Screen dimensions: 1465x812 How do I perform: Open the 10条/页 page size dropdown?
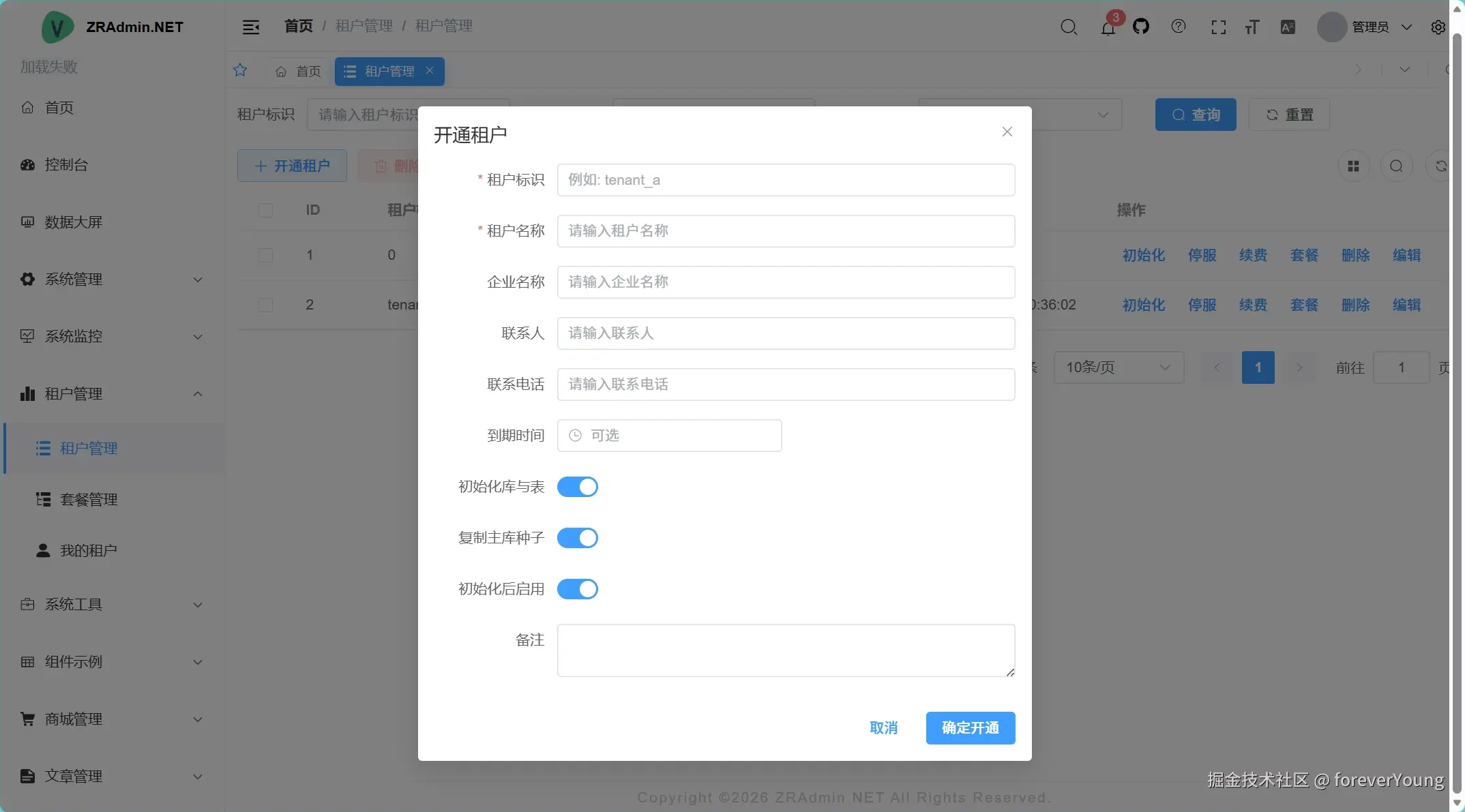1119,367
